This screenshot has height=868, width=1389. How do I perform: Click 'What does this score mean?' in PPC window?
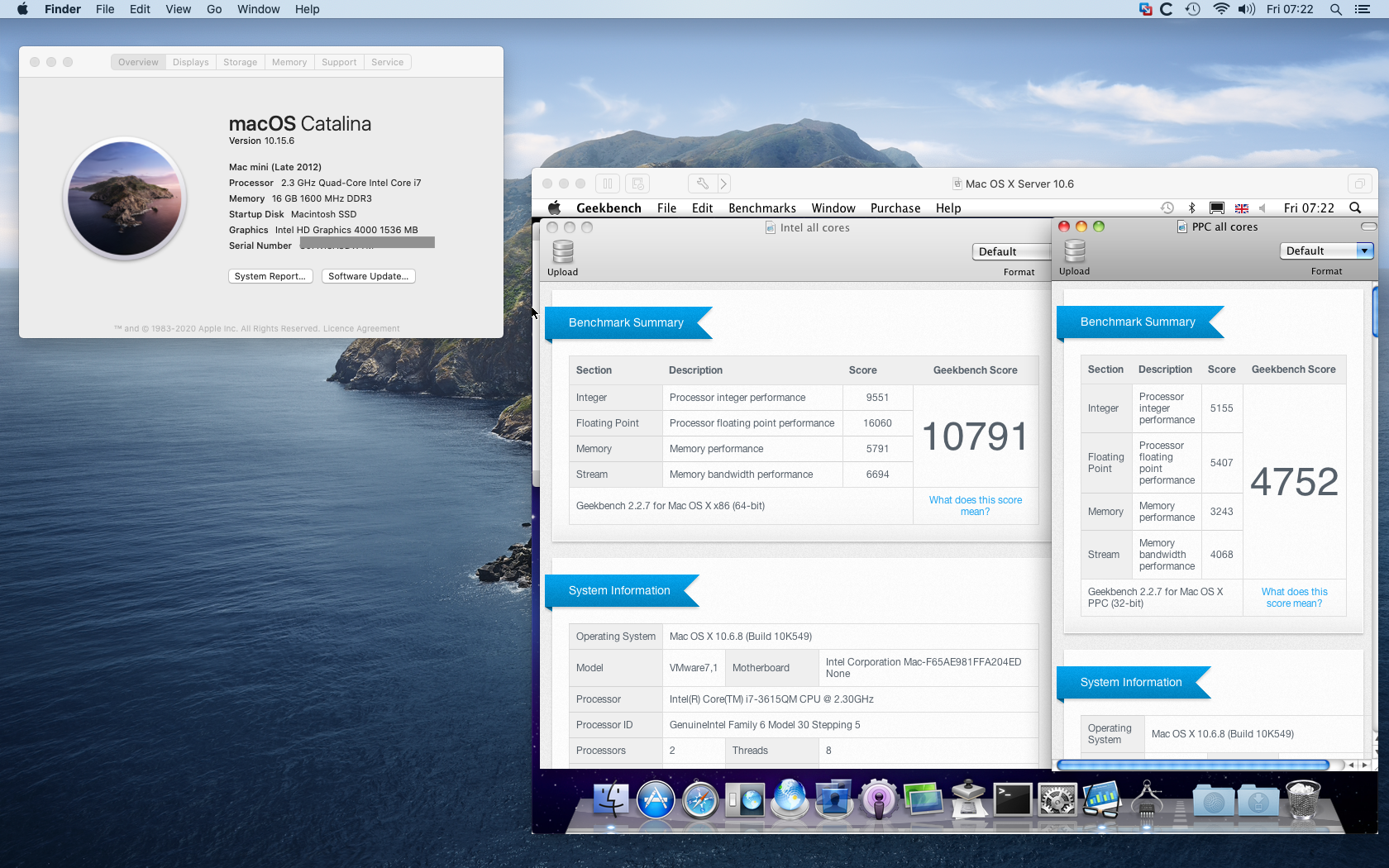tap(1295, 598)
